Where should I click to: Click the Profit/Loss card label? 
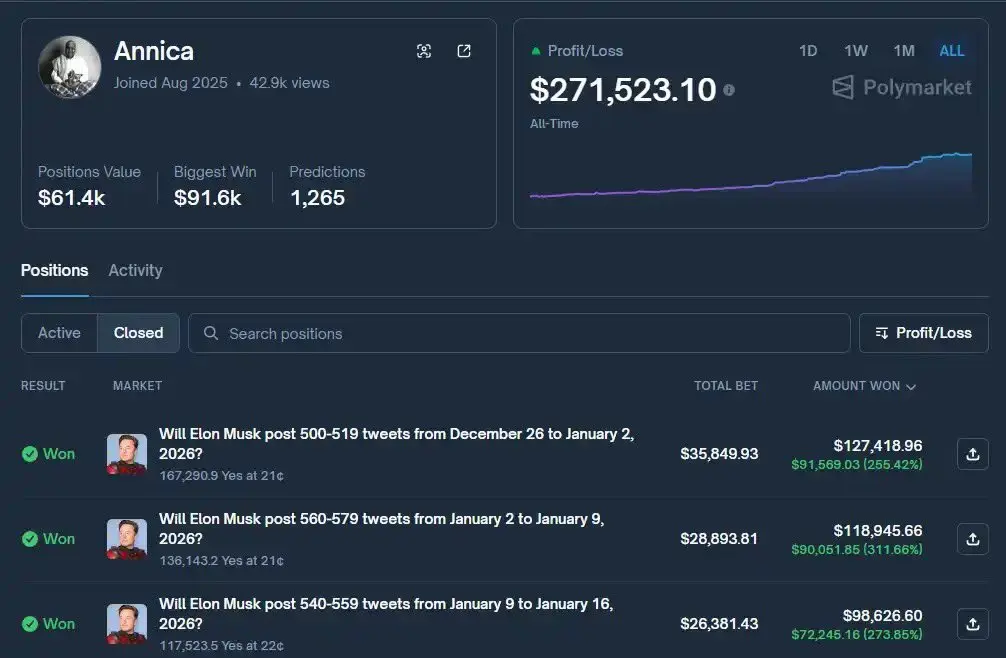coord(585,51)
